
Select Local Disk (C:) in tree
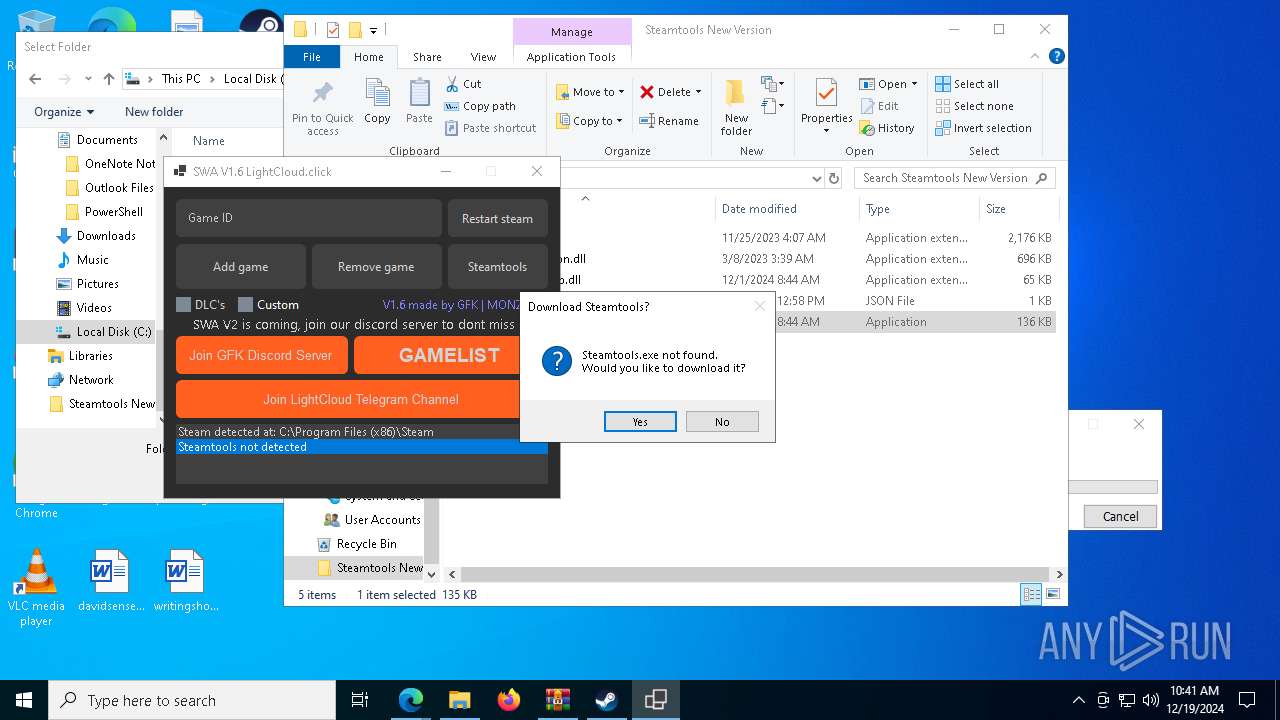pos(104,332)
